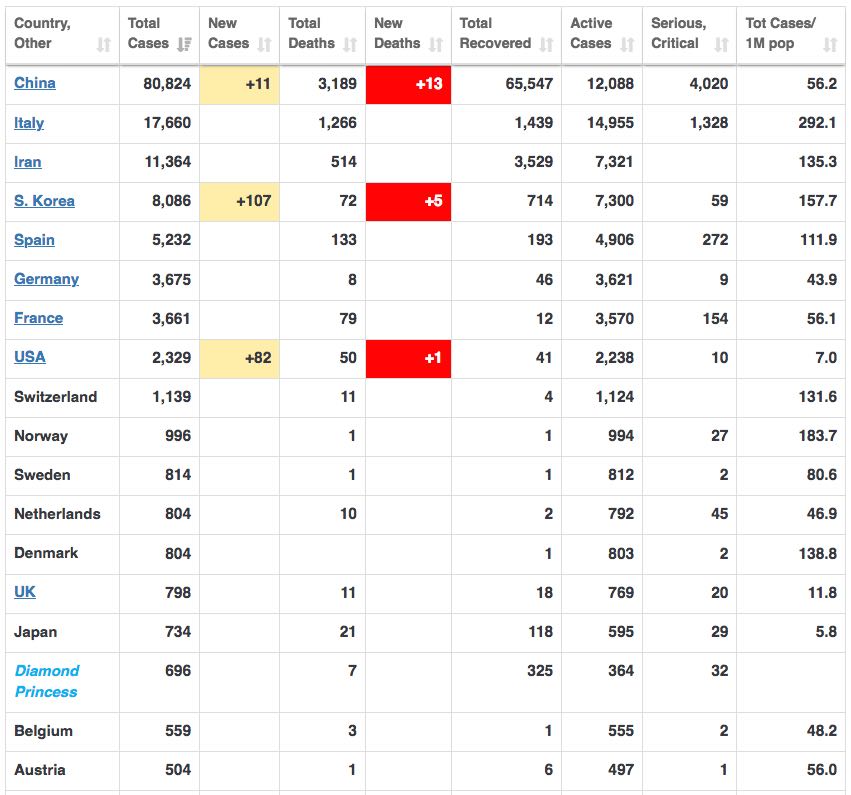This screenshot has width=851, height=795.
Task: Open the Diamond Princess link
Action: pyautogui.click(x=46, y=681)
